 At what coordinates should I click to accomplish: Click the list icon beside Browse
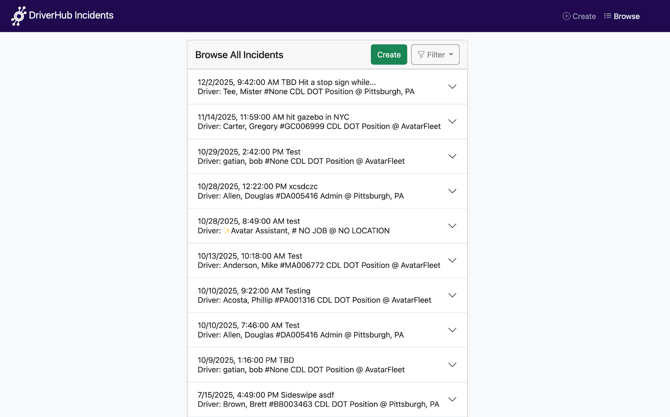607,16
